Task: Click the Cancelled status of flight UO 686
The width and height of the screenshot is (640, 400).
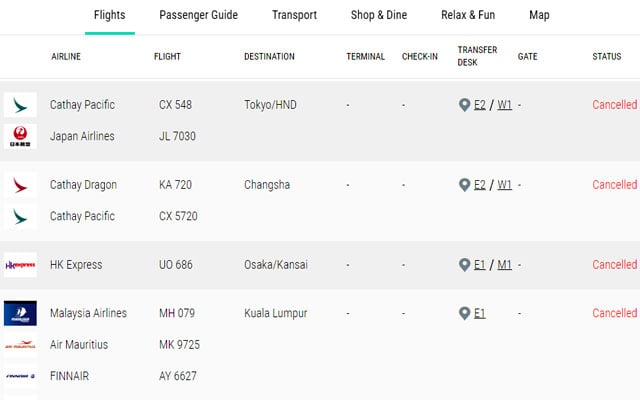Action: [x=614, y=265]
